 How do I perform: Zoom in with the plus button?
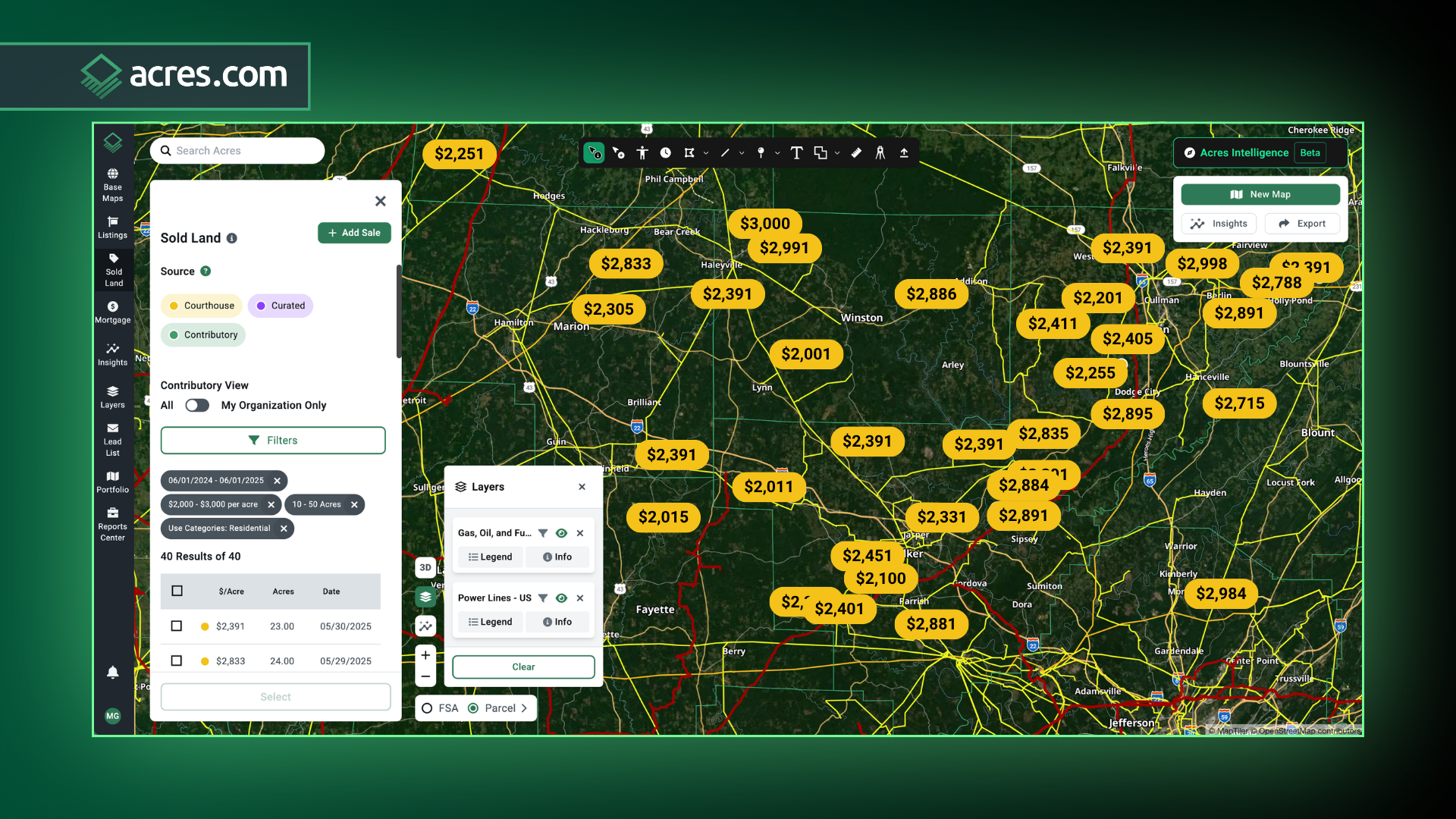425,655
